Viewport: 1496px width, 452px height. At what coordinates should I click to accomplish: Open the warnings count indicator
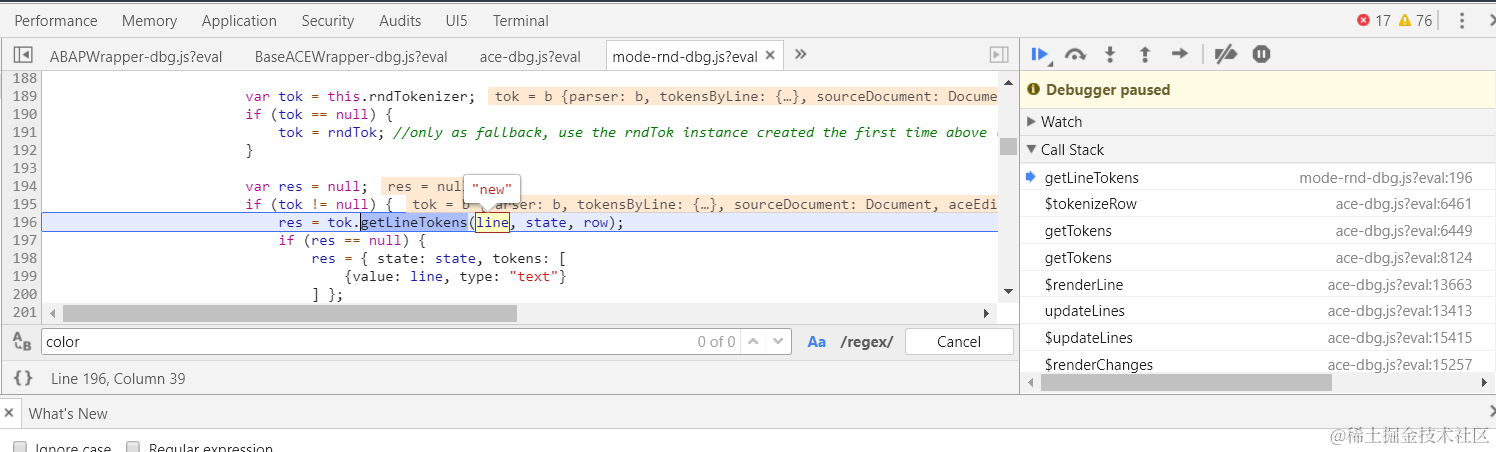(x=1415, y=20)
